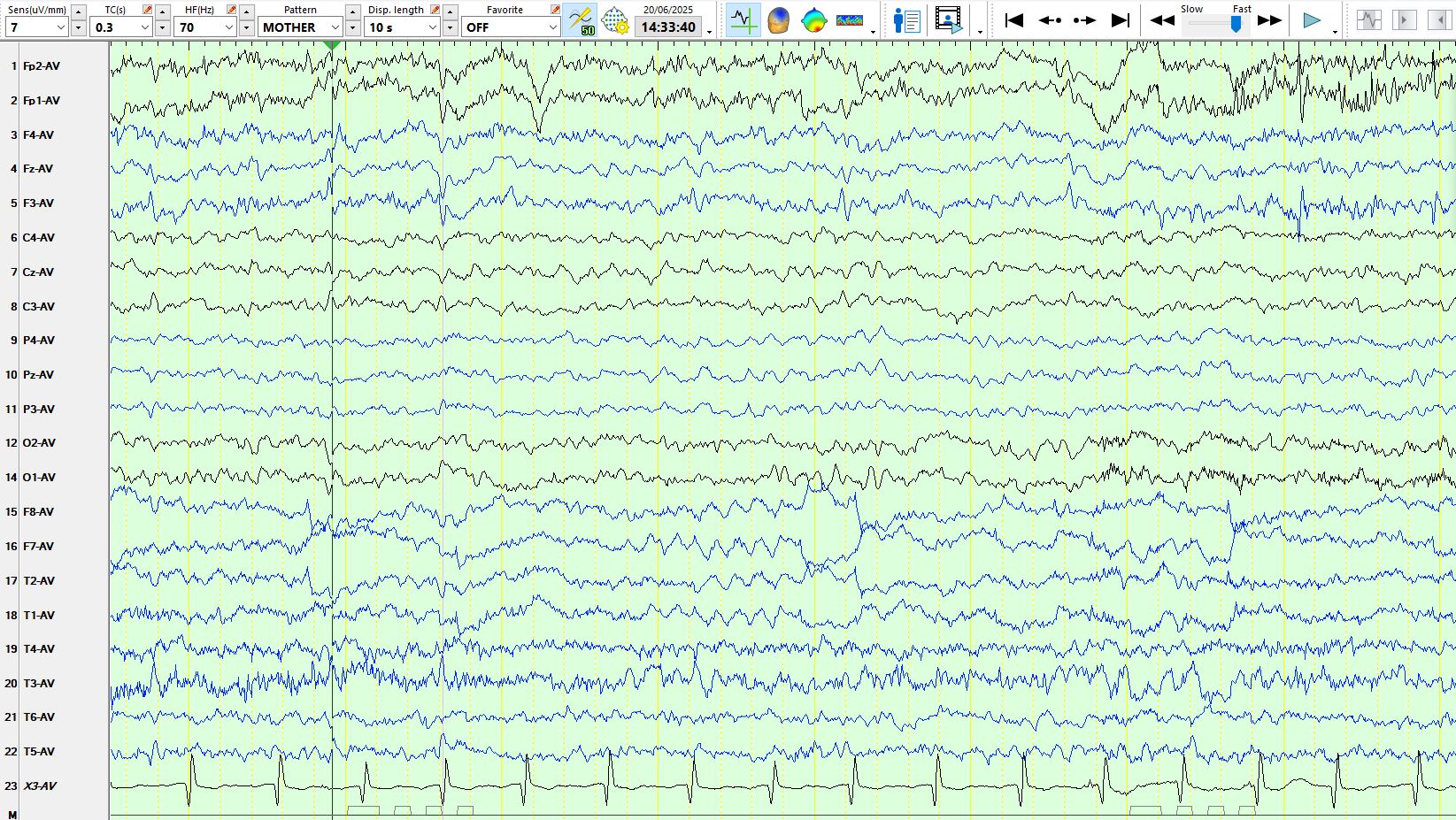This screenshot has width=1456, height=820.
Task: Show the patient video playback window
Action: pyautogui.click(x=948, y=19)
